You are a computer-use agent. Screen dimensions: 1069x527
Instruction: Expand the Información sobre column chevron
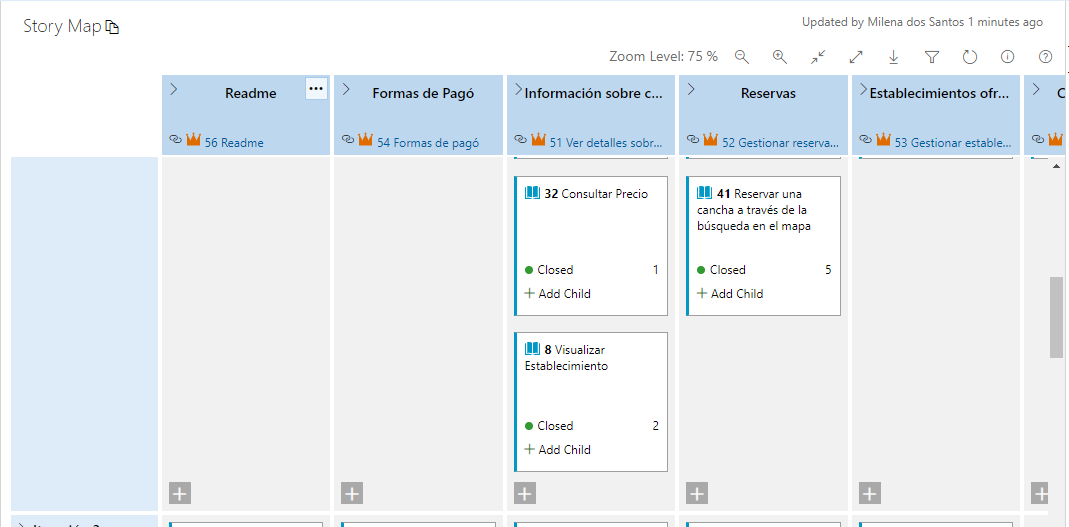point(519,89)
